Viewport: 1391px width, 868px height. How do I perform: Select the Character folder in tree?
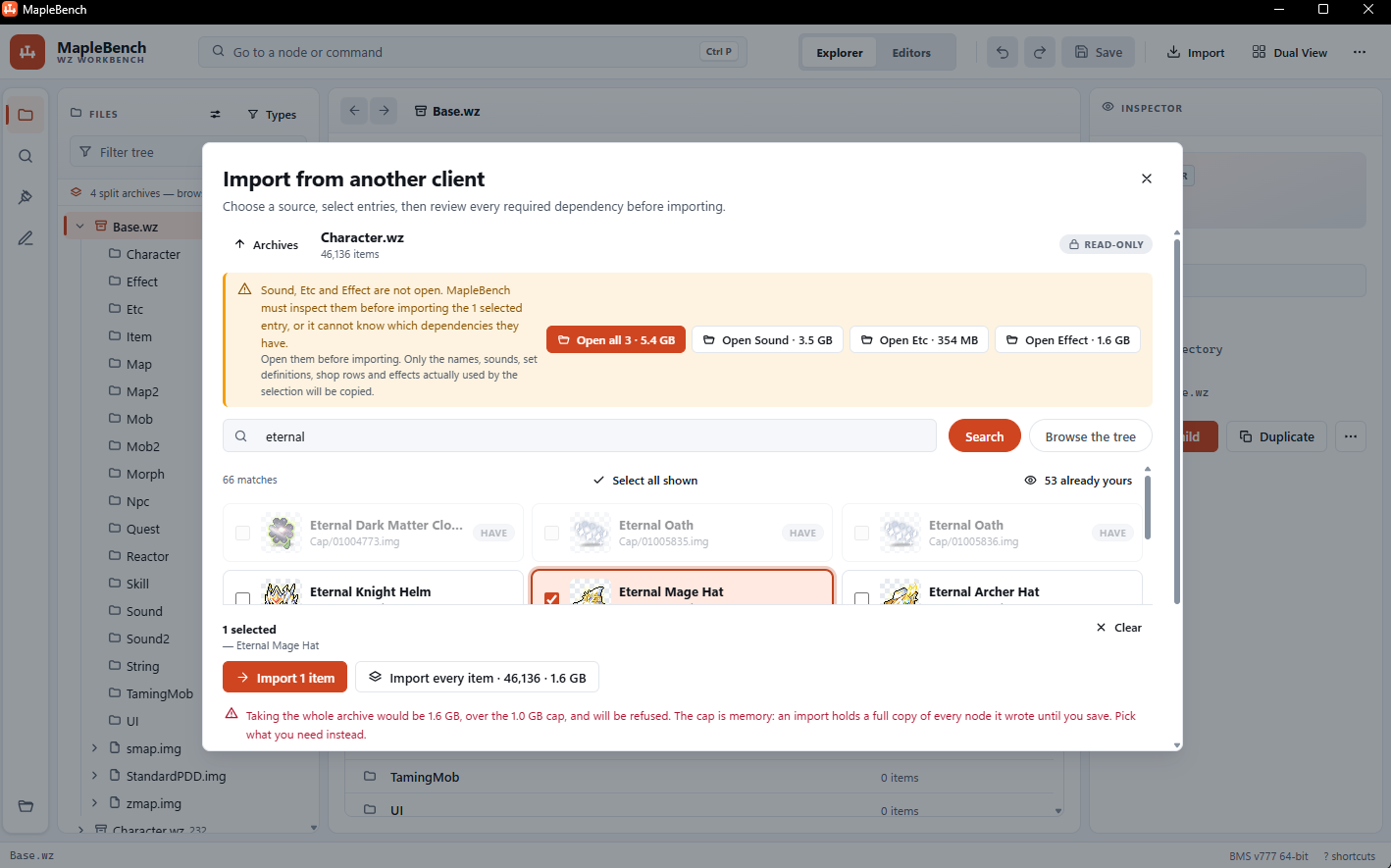[x=144, y=254]
